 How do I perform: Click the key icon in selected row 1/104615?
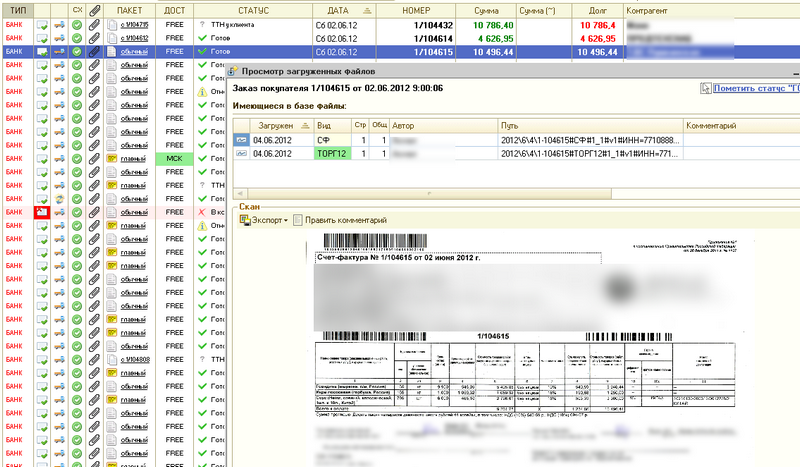pyautogui.click(x=59, y=52)
